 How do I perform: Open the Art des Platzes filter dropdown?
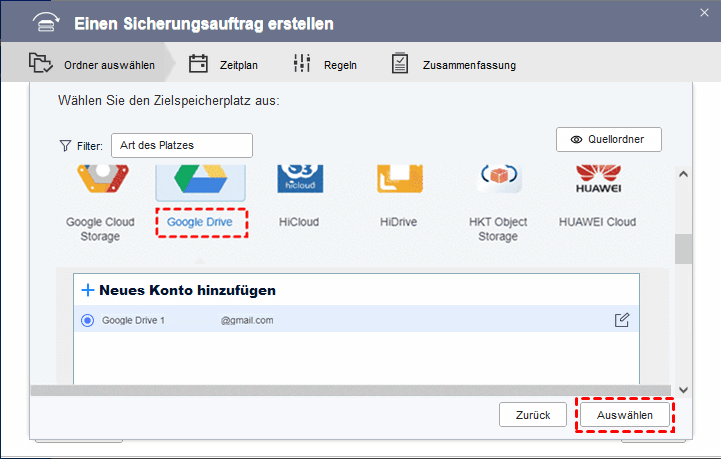tap(182, 145)
